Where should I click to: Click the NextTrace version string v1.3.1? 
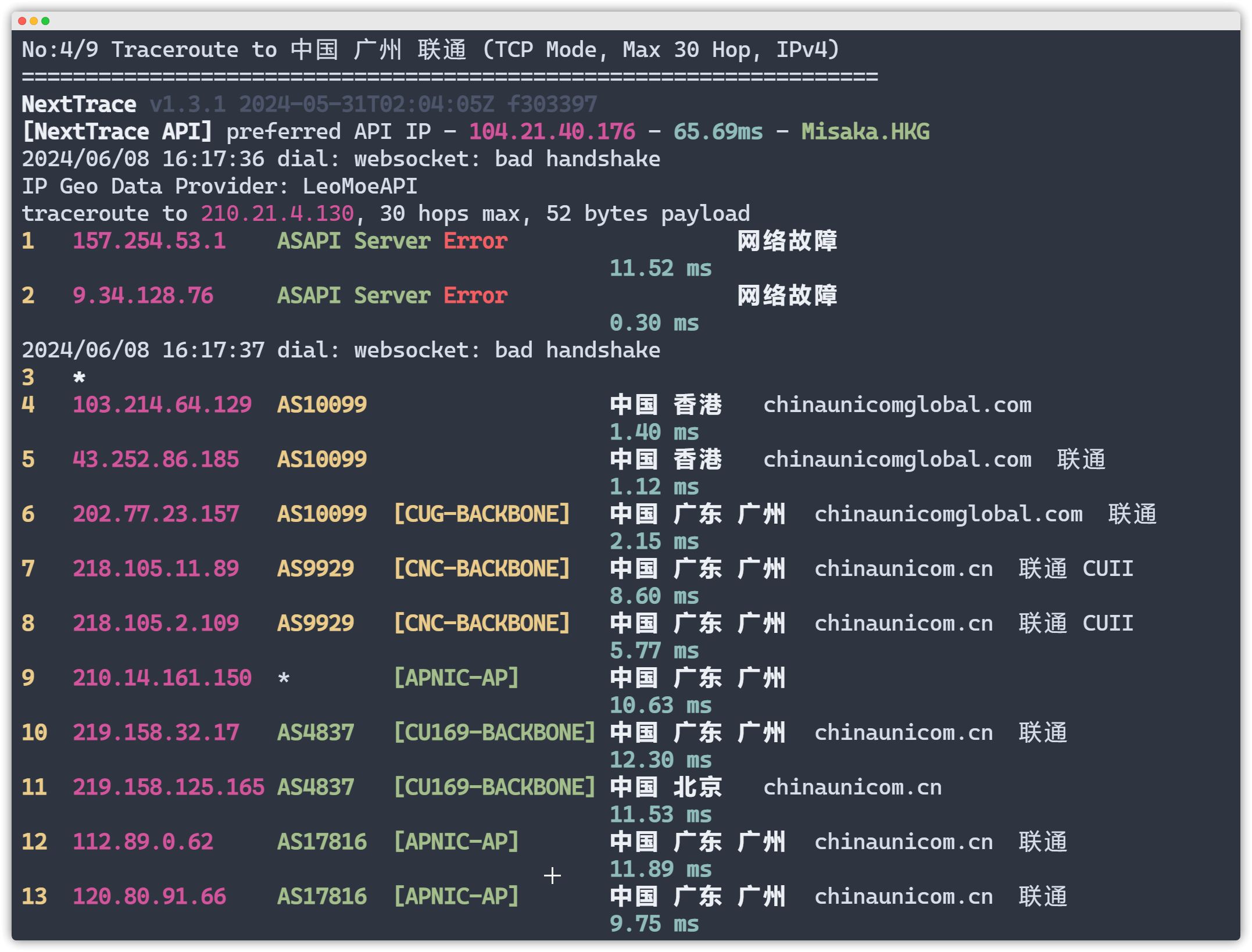pos(188,105)
